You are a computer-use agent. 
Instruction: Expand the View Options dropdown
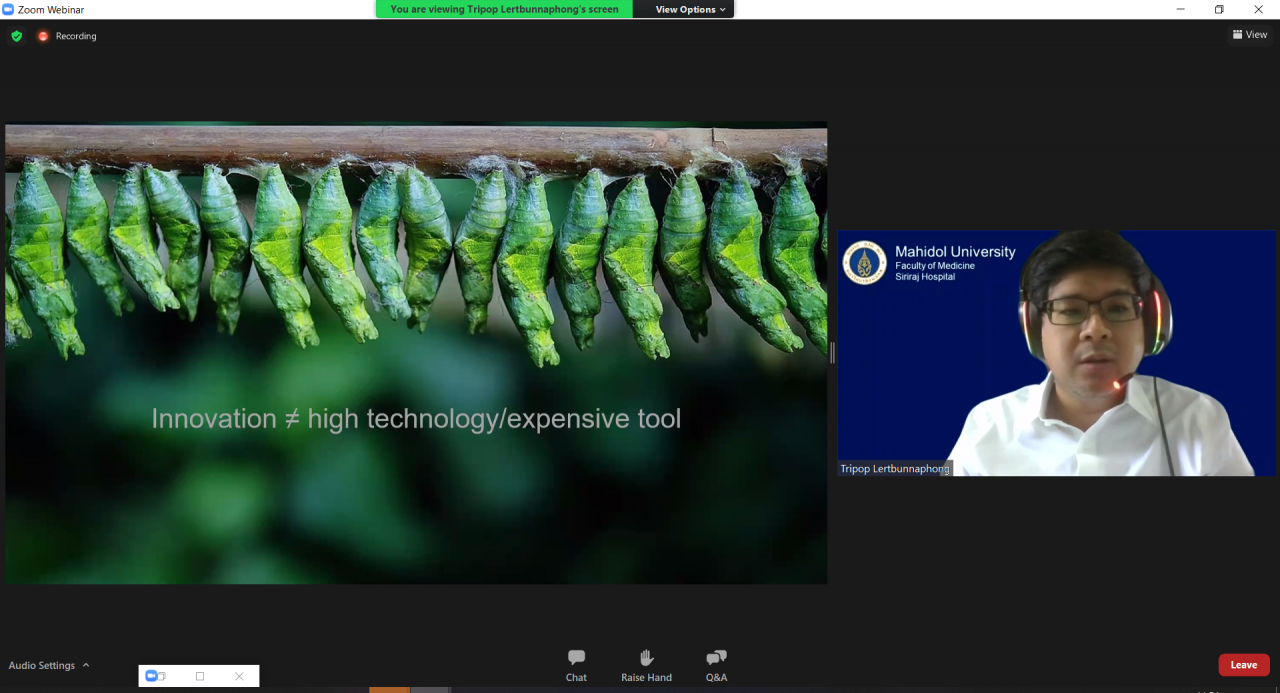[690, 9]
